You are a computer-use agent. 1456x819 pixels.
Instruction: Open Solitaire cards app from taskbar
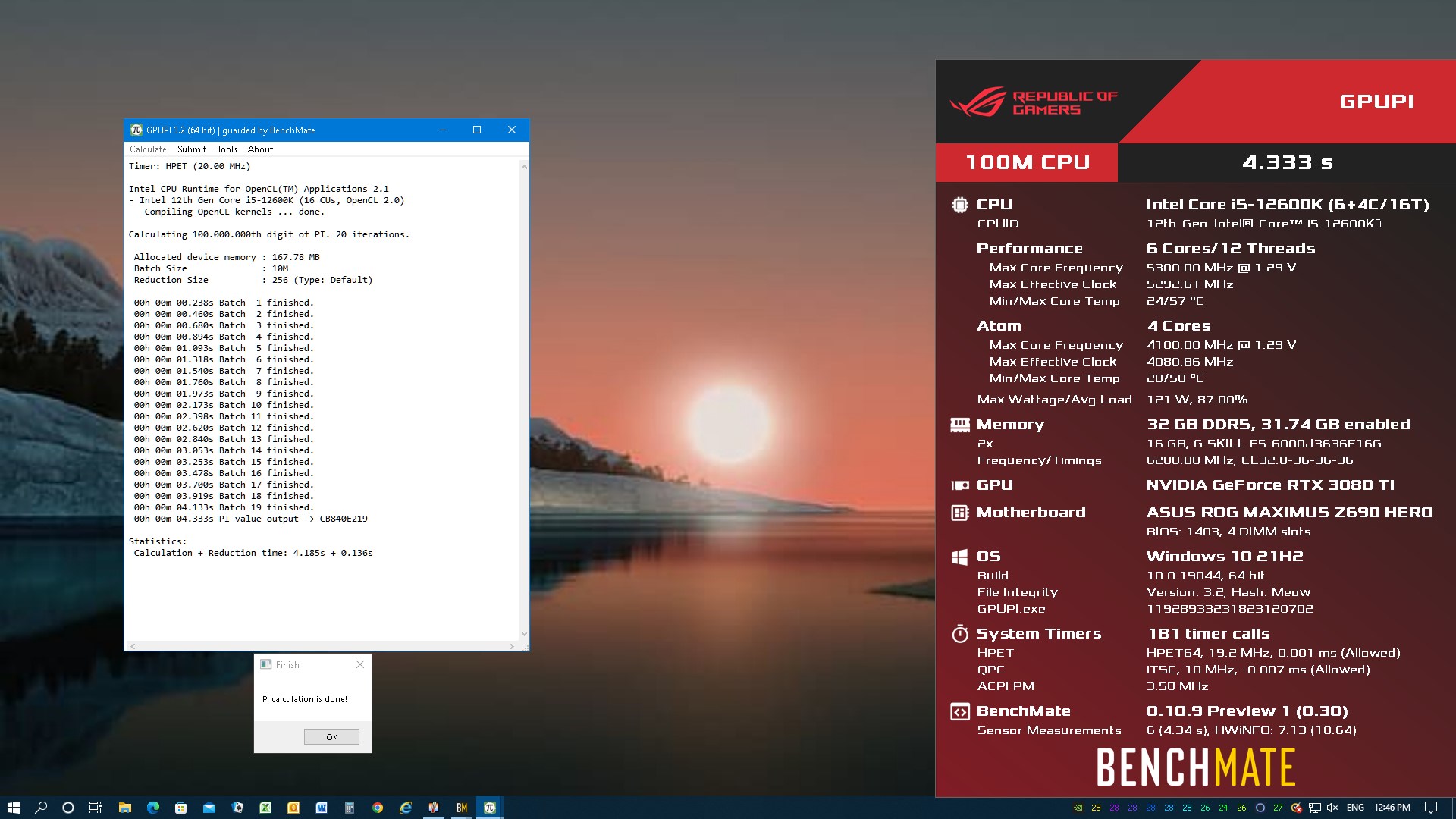(237, 808)
